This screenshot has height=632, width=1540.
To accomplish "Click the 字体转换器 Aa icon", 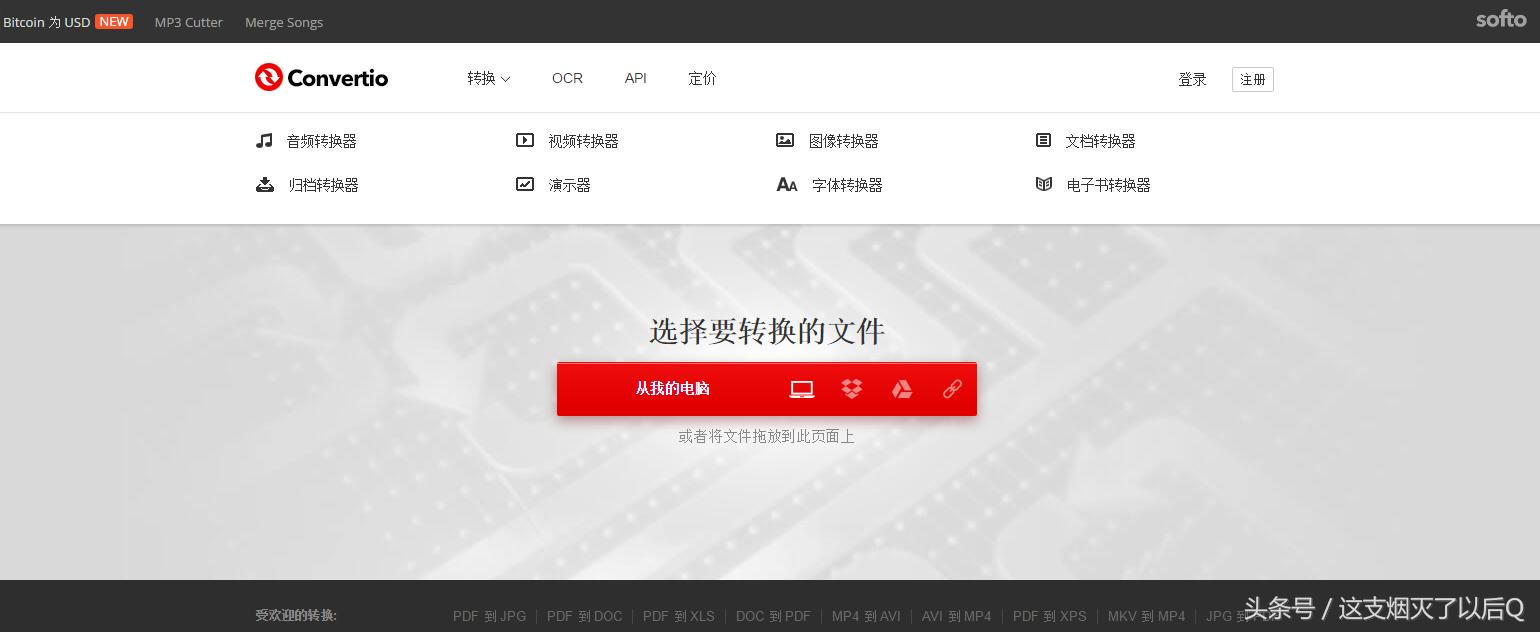I will tap(787, 184).
